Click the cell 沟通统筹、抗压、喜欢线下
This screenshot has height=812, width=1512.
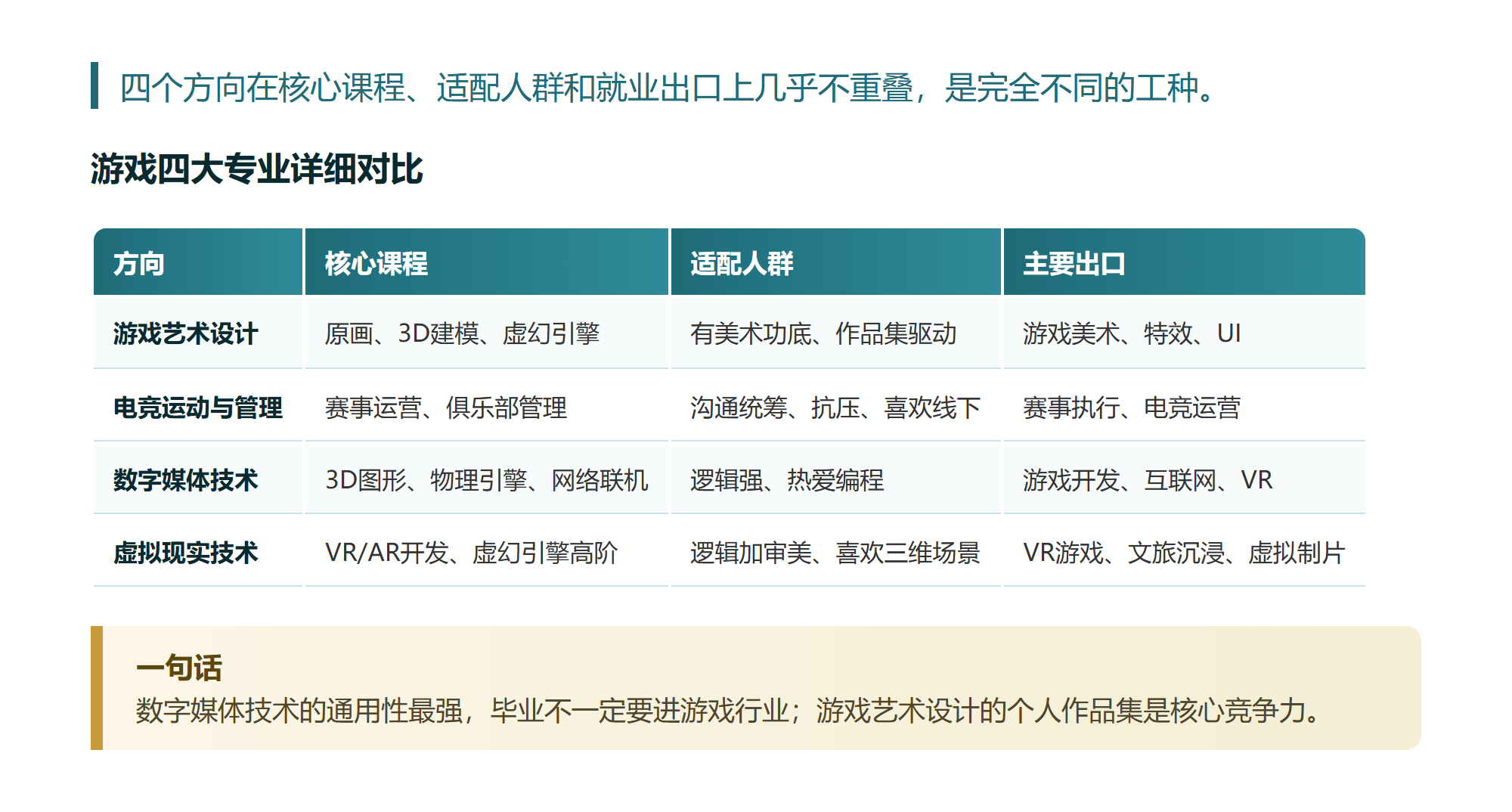836,407
